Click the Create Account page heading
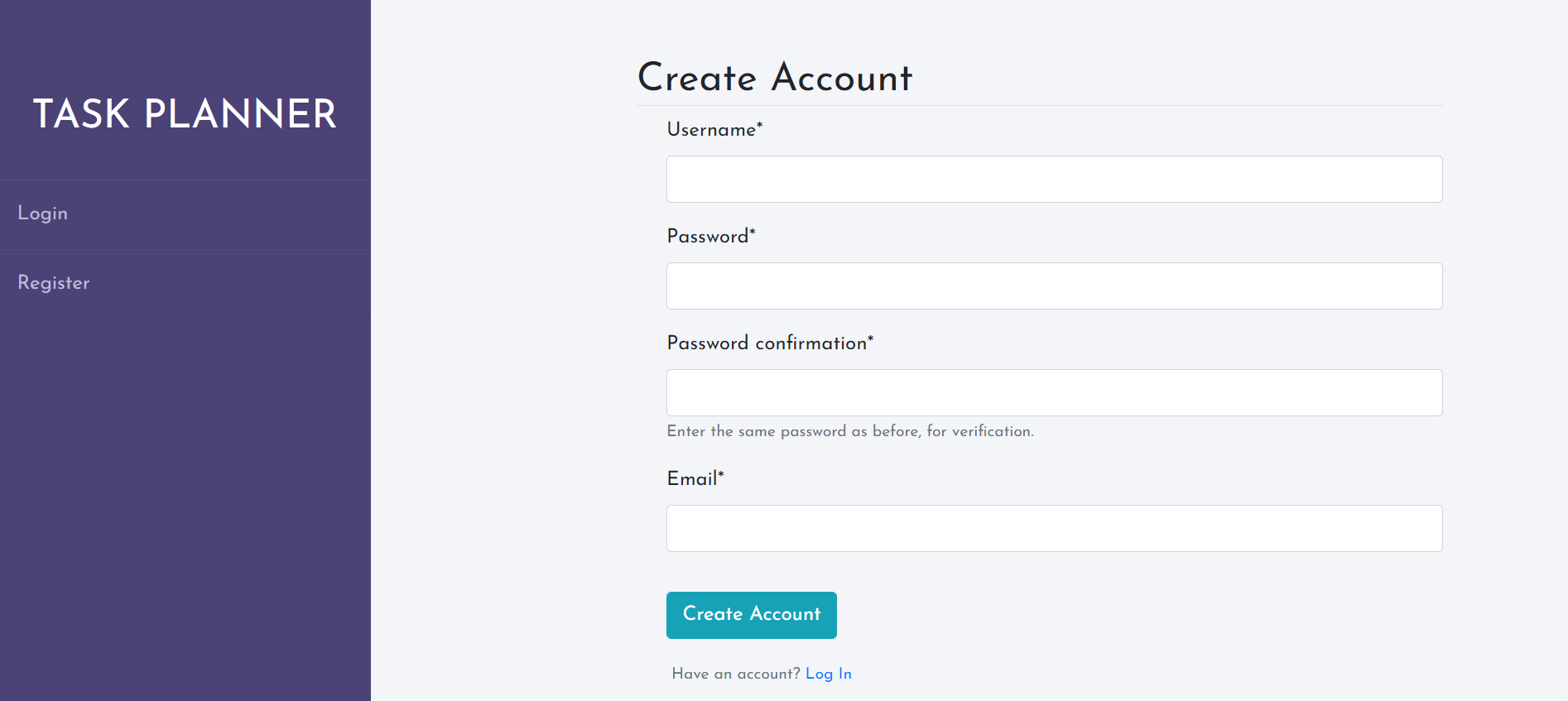 coord(773,78)
